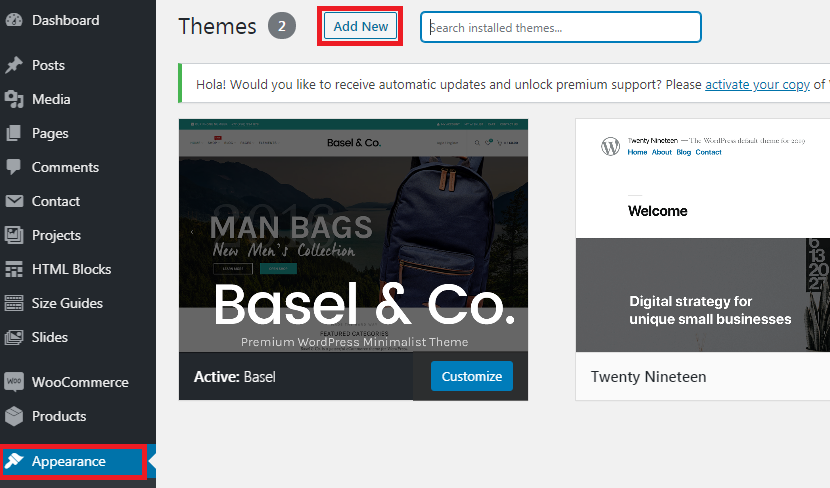Select the Basel & Co. theme screenshot
This screenshot has height=488, width=830.
353,235
